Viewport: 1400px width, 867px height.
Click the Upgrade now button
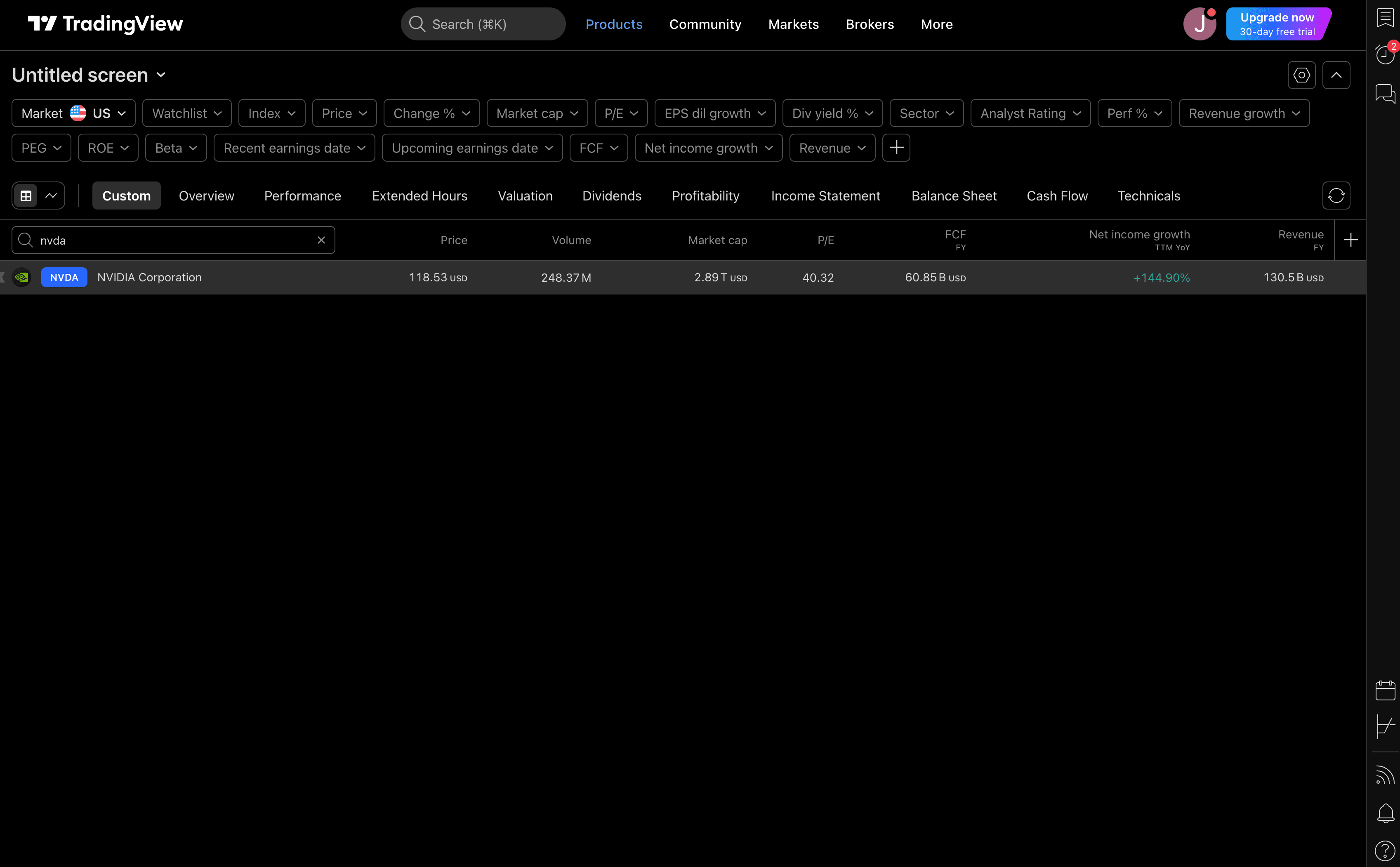pyautogui.click(x=1277, y=24)
